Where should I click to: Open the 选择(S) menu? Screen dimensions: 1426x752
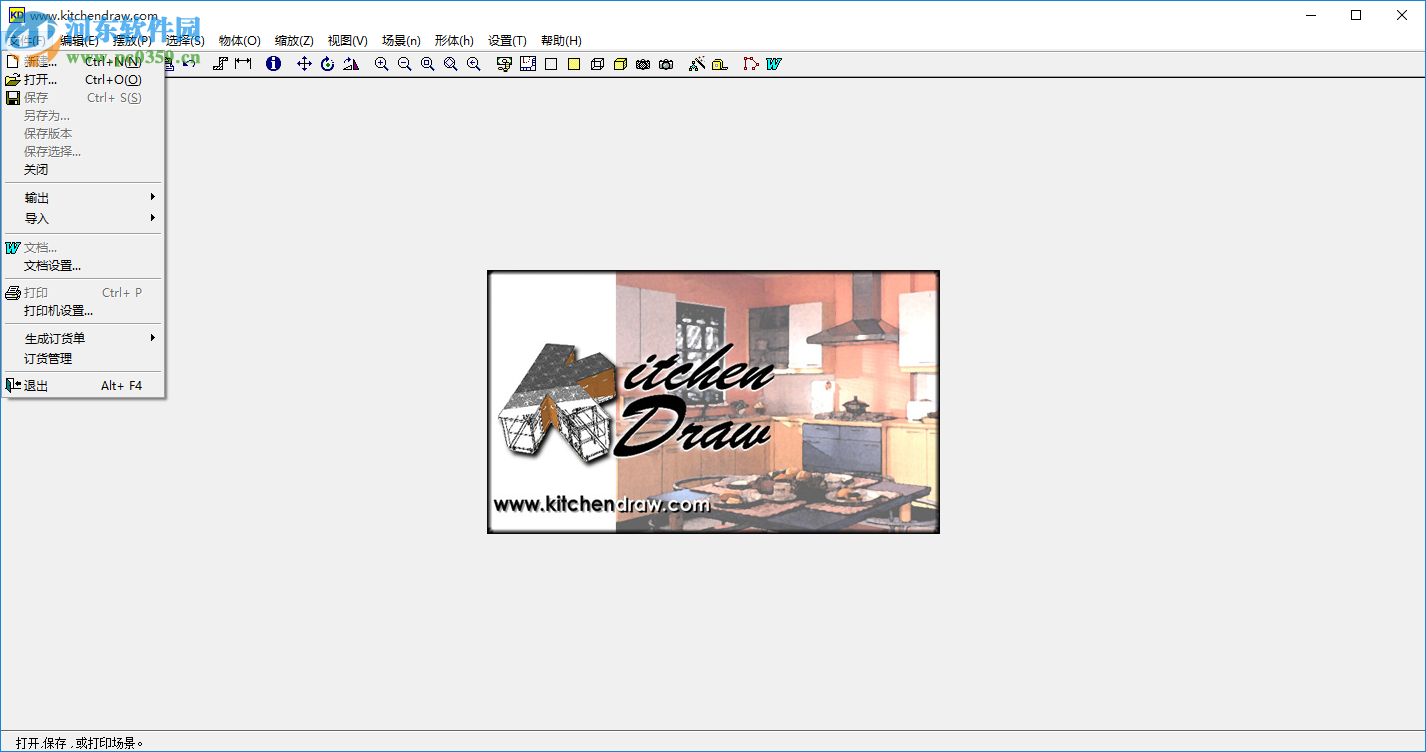coord(185,41)
